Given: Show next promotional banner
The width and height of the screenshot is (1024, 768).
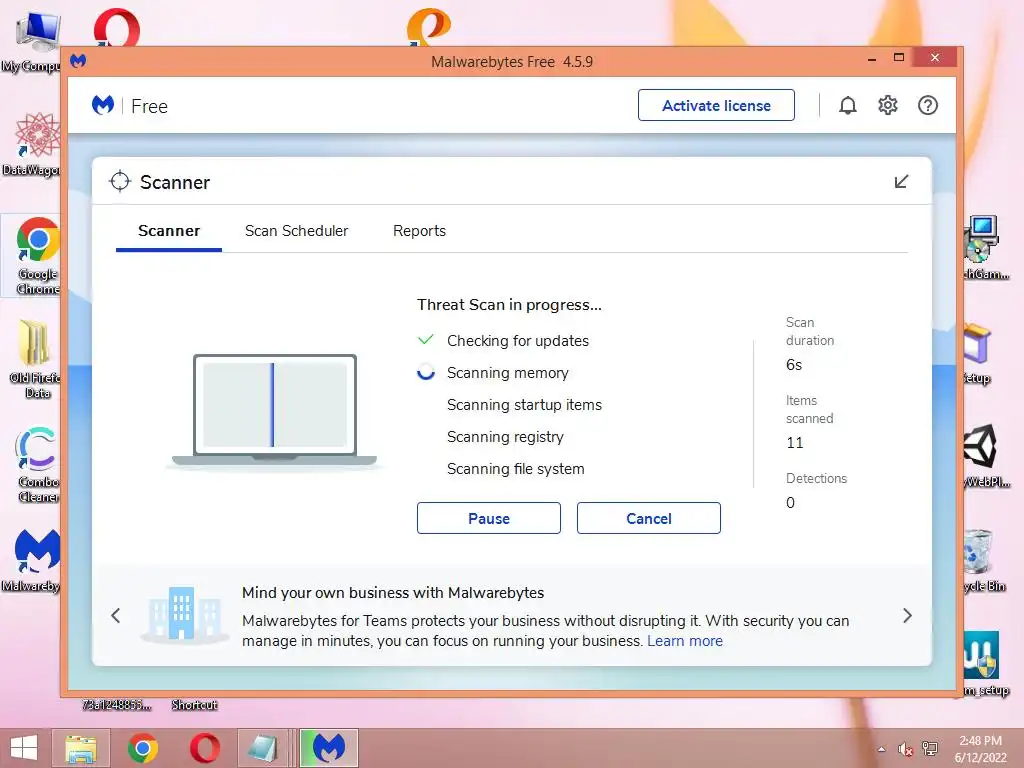Looking at the screenshot, I should (907, 615).
